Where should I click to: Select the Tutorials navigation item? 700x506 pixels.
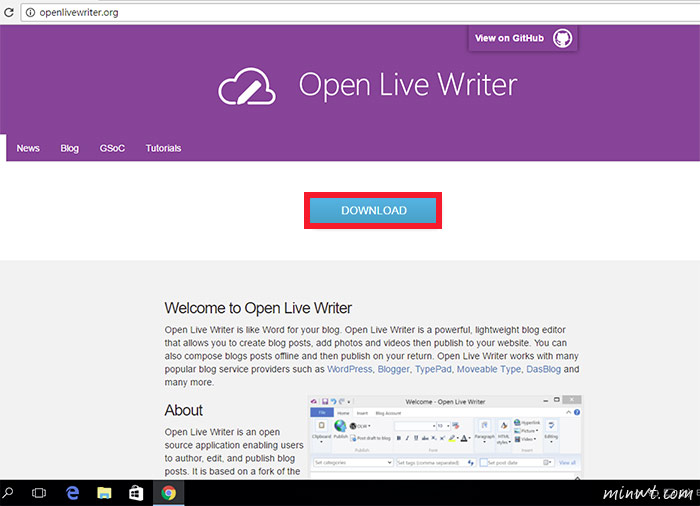(x=163, y=148)
